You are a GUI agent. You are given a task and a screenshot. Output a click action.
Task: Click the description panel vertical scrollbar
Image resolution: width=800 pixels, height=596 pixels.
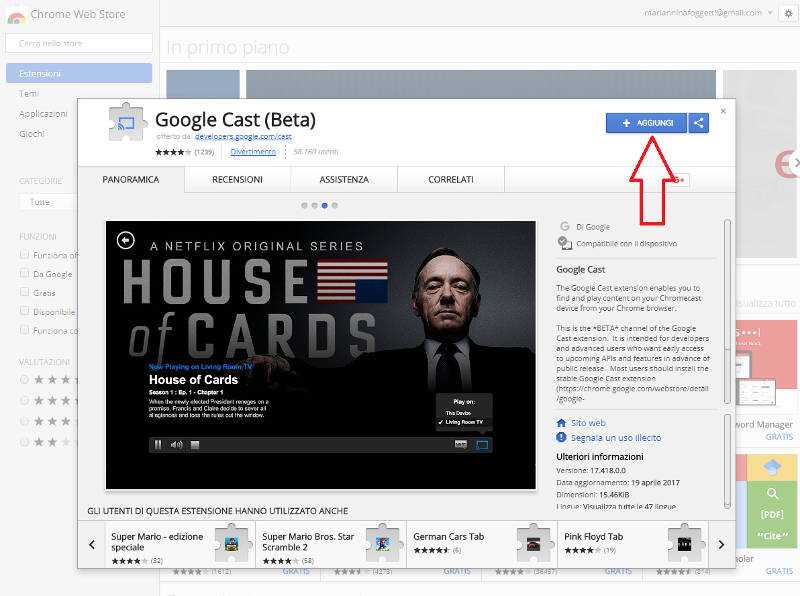pyautogui.click(x=727, y=312)
